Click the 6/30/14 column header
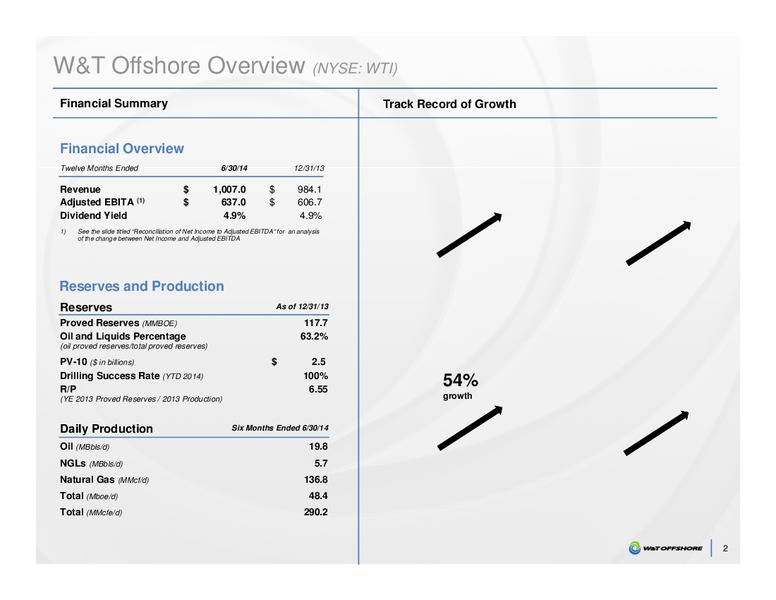 [234, 168]
